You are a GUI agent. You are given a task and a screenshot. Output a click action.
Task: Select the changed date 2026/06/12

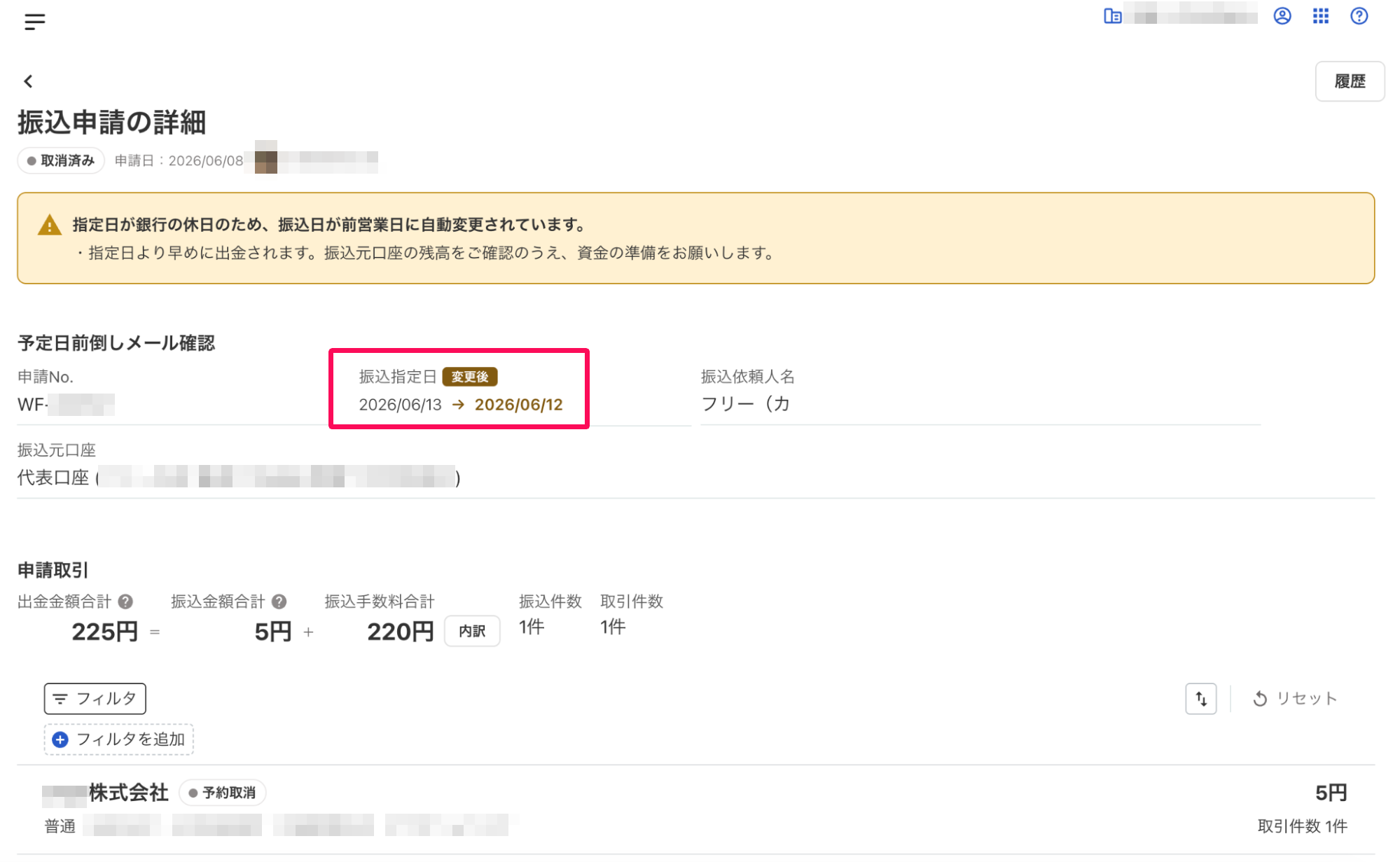(518, 405)
